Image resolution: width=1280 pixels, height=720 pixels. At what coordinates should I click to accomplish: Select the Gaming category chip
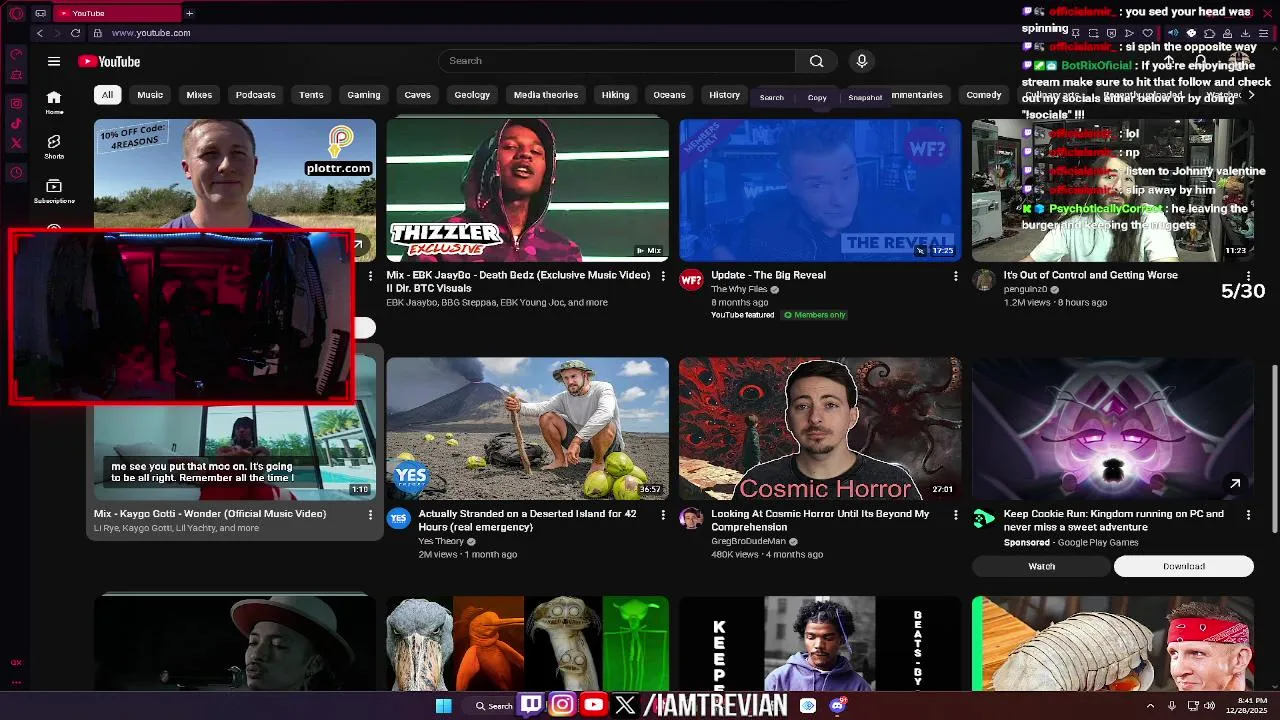click(x=364, y=95)
